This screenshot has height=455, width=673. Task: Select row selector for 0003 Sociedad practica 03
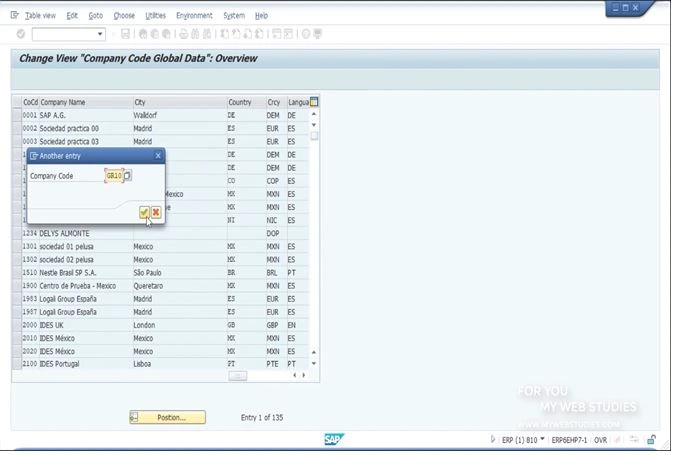tap(17, 141)
